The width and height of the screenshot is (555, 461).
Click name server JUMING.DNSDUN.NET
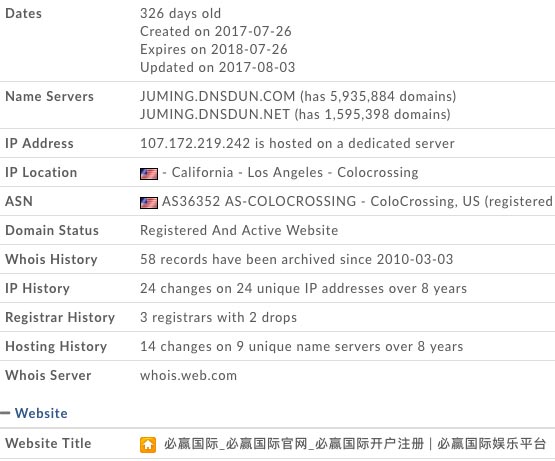click(215, 114)
